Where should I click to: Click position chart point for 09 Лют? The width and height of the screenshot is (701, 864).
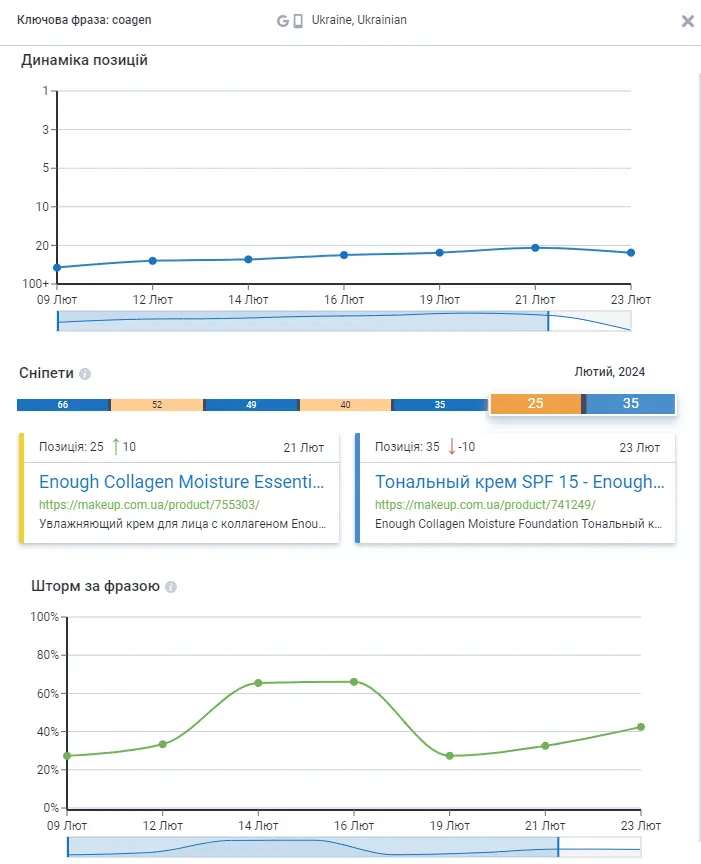point(57,268)
